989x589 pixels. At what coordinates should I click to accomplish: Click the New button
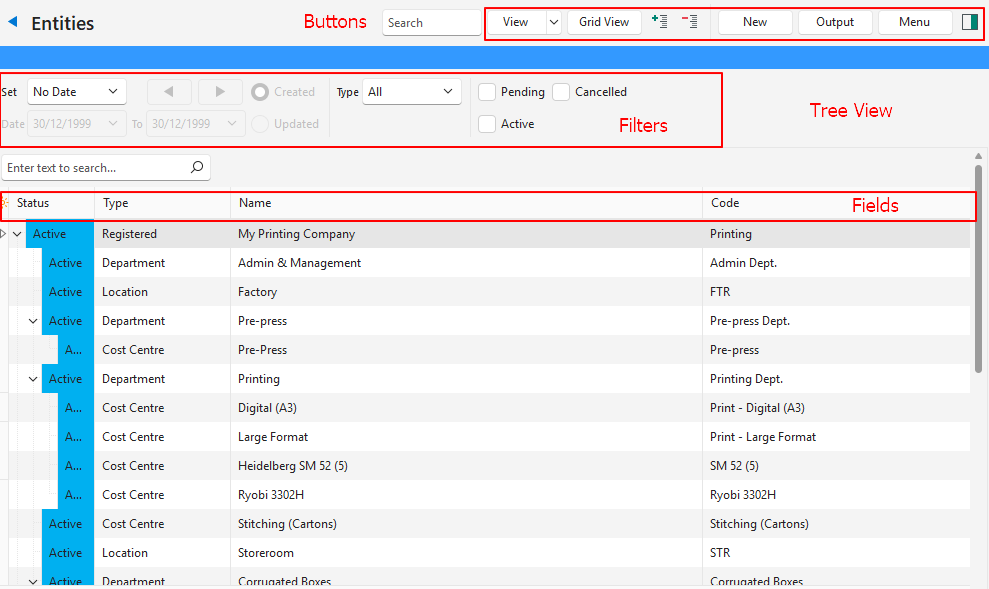pyautogui.click(x=755, y=22)
